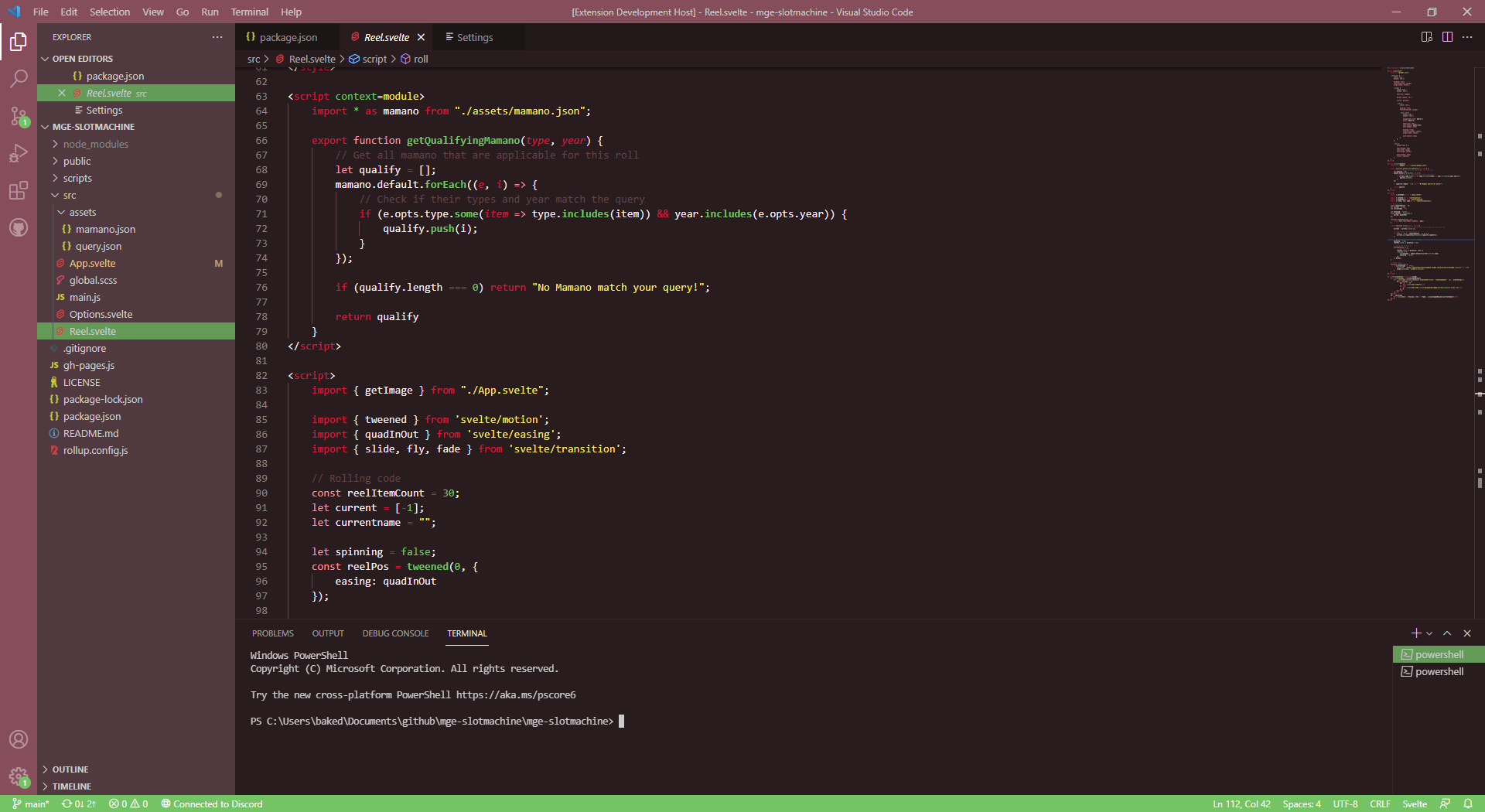Click the main* git branch indicator

[x=31, y=803]
